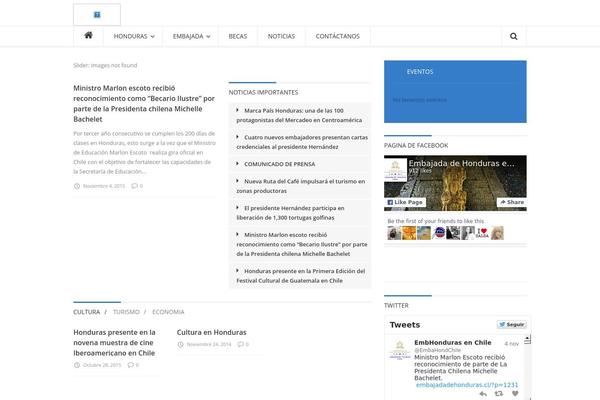This screenshot has width=600, height=400.
Task: Click clock icon next to November 4, 2015
Action: point(77,186)
